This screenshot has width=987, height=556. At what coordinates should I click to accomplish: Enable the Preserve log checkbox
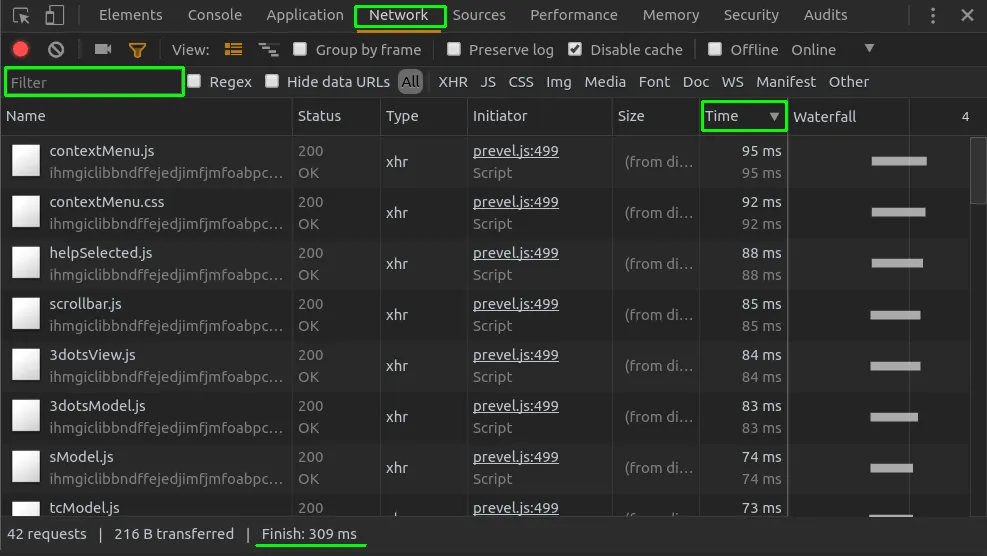point(453,49)
